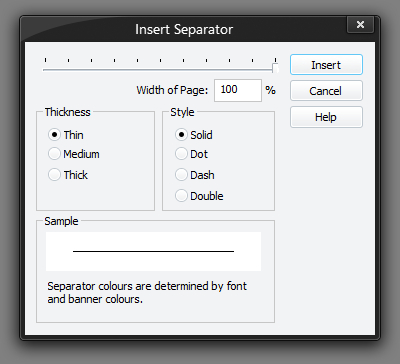Click the 'Sample' group label

[x=61, y=221]
